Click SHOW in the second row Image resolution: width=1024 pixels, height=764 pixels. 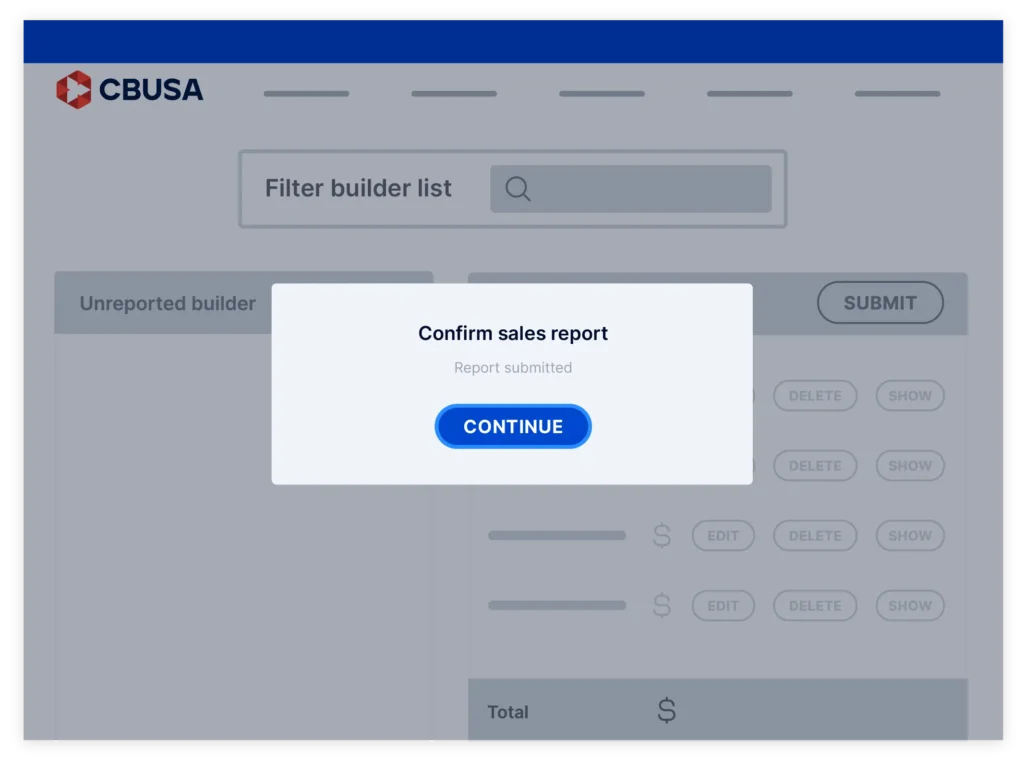[x=910, y=466]
